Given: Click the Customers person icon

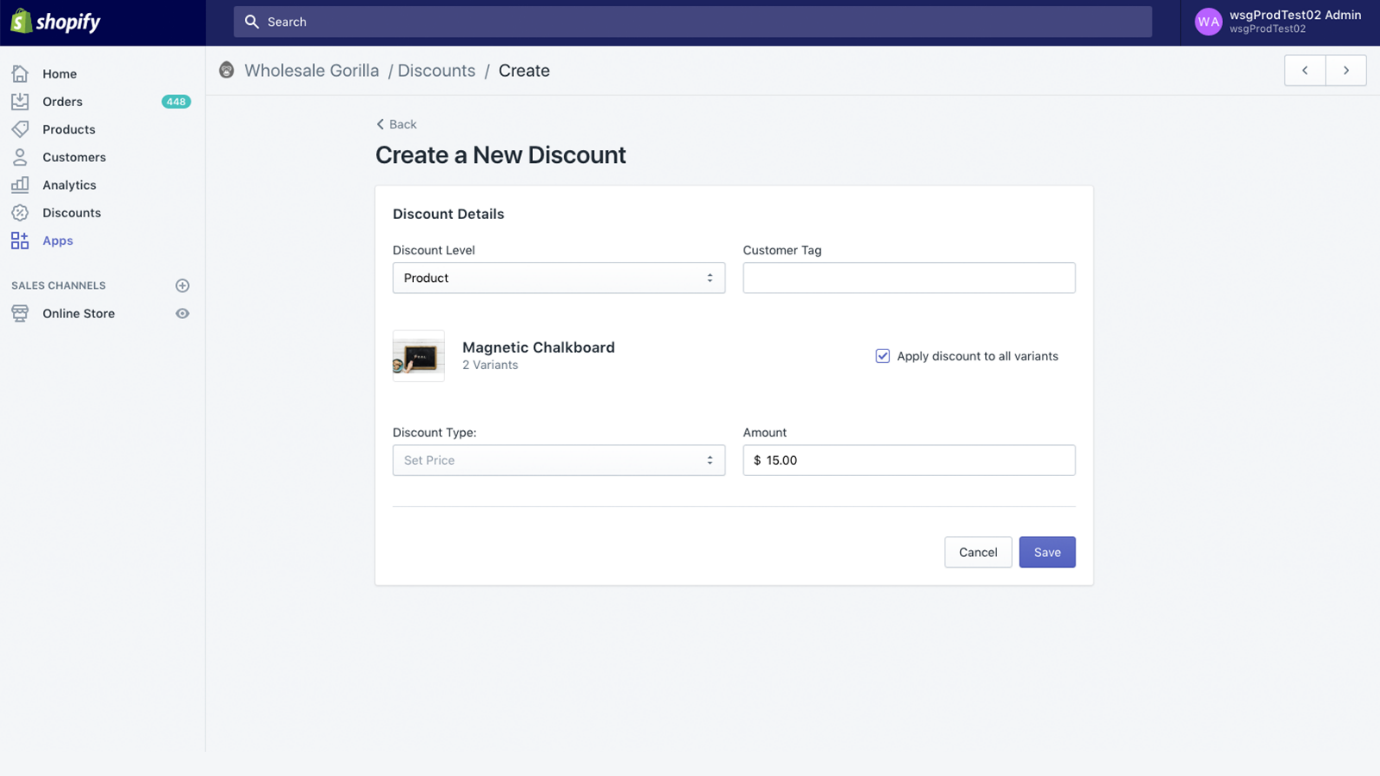Looking at the screenshot, I should pos(20,157).
